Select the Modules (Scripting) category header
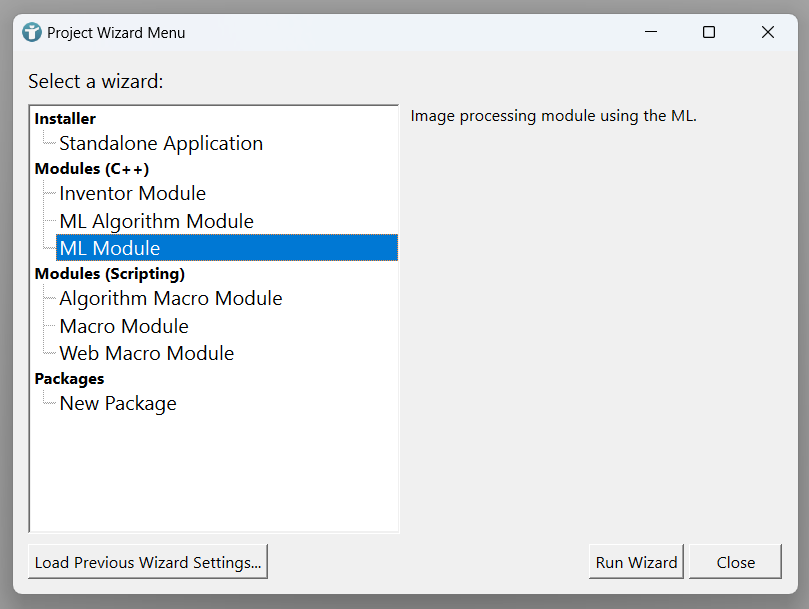This screenshot has width=809, height=609. coord(109,274)
